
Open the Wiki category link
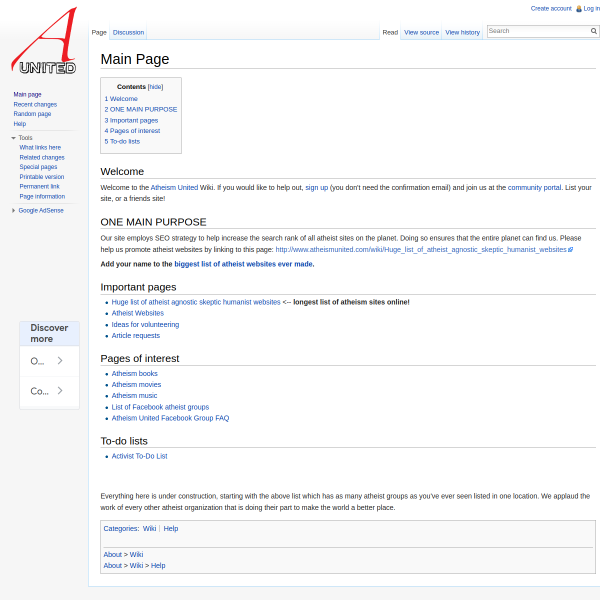(149, 528)
